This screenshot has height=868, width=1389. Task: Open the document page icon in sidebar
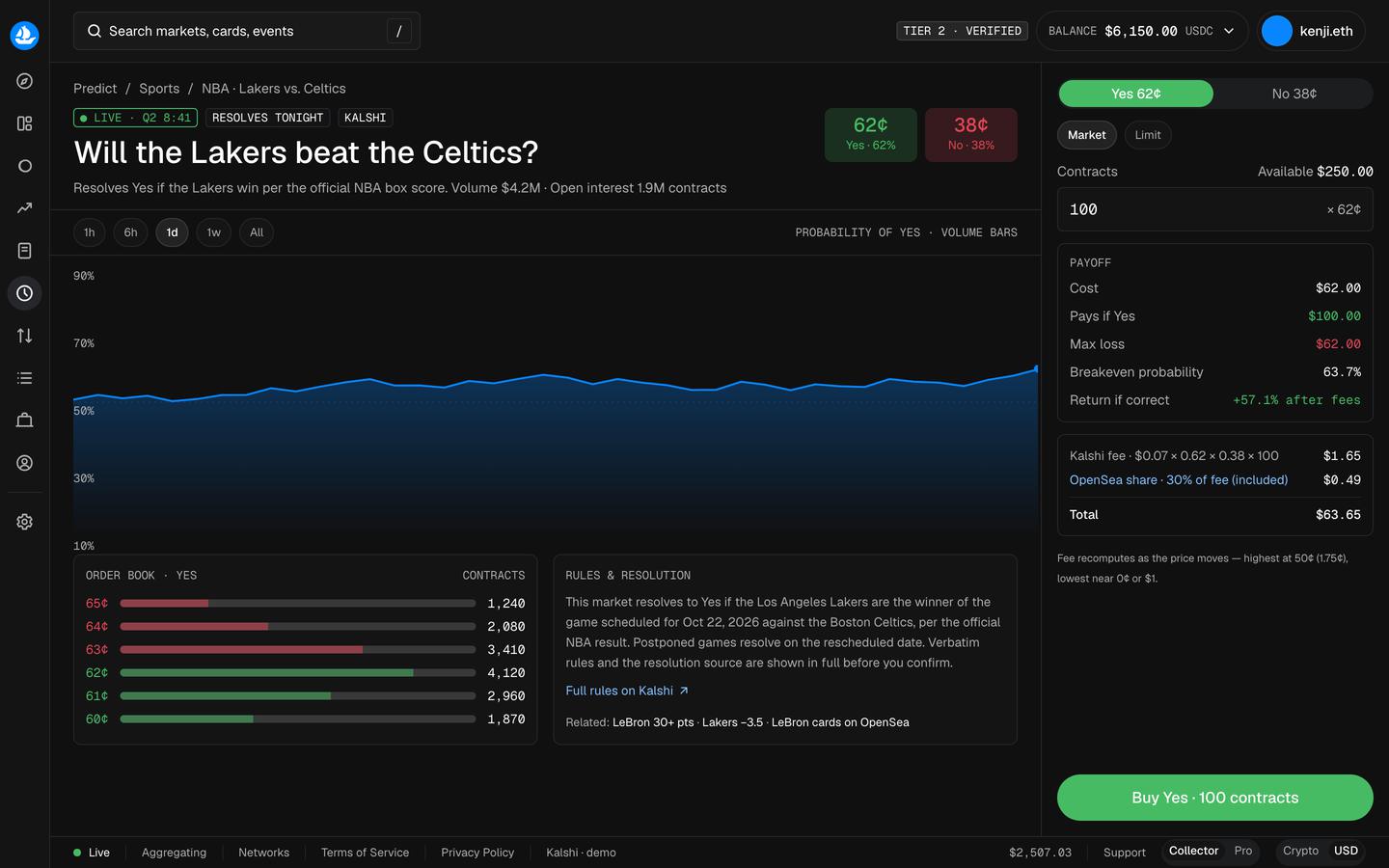(25, 251)
